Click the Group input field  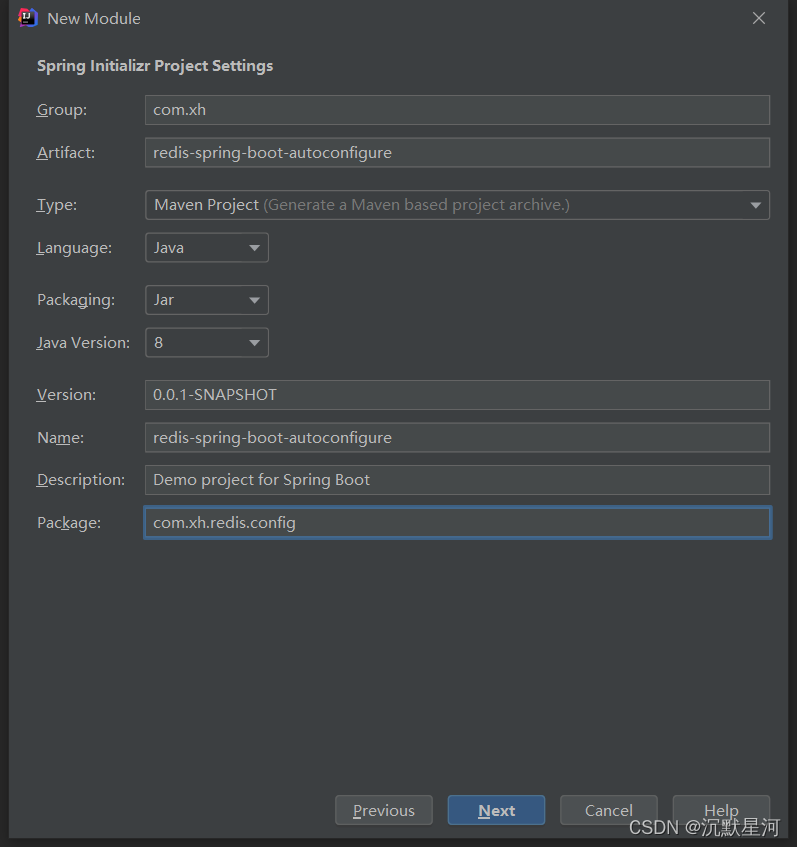(x=457, y=110)
